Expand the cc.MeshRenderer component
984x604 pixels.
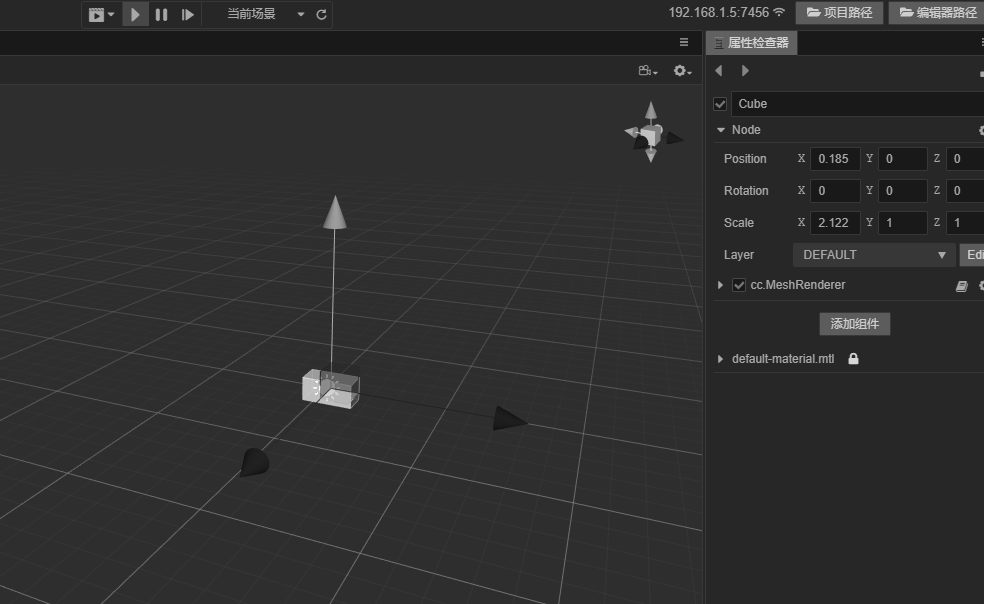coord(720,285)
